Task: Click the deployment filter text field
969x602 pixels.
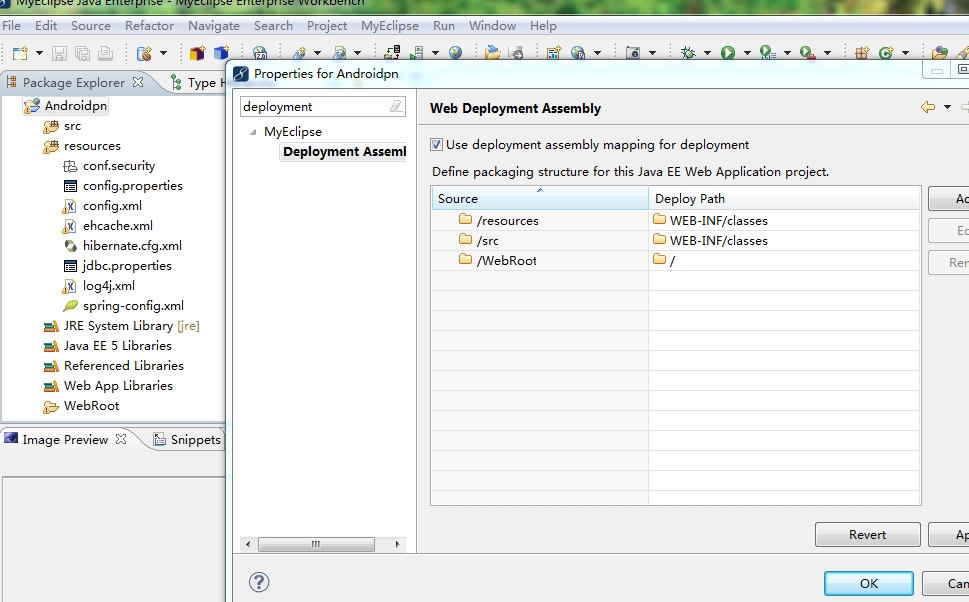Action: point(315,106)
